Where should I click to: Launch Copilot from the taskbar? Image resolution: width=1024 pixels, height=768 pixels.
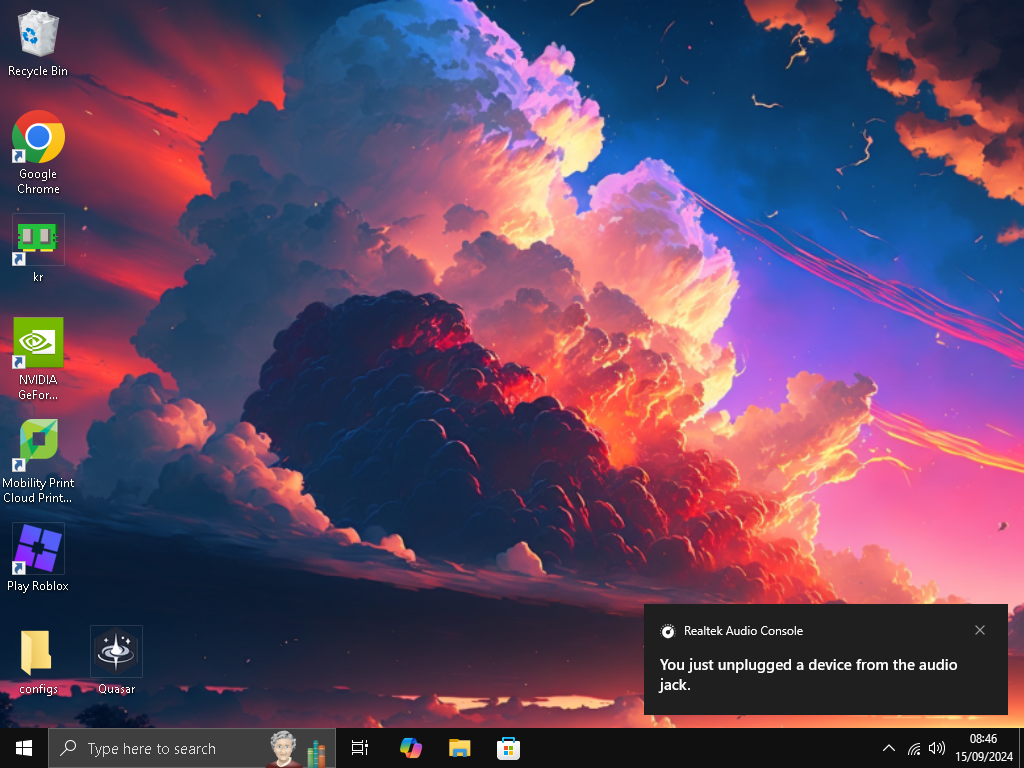[x=411, y=748]
